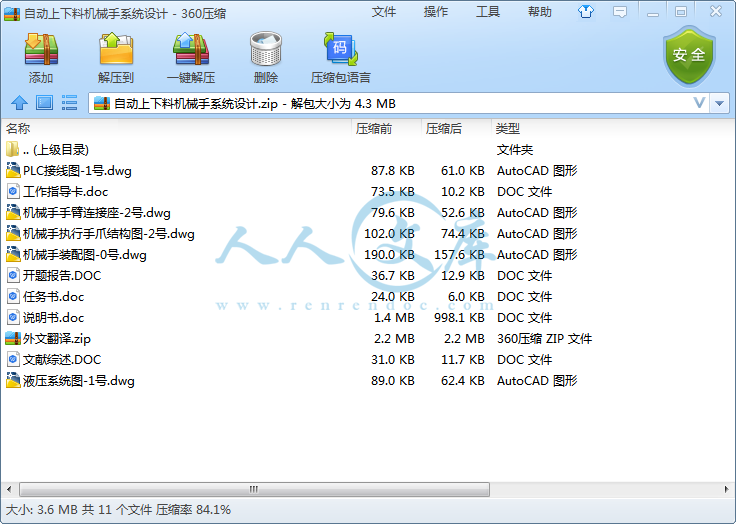Go up one level with the blue arrow
The image size is (736, 524).
tap(19, 102)
